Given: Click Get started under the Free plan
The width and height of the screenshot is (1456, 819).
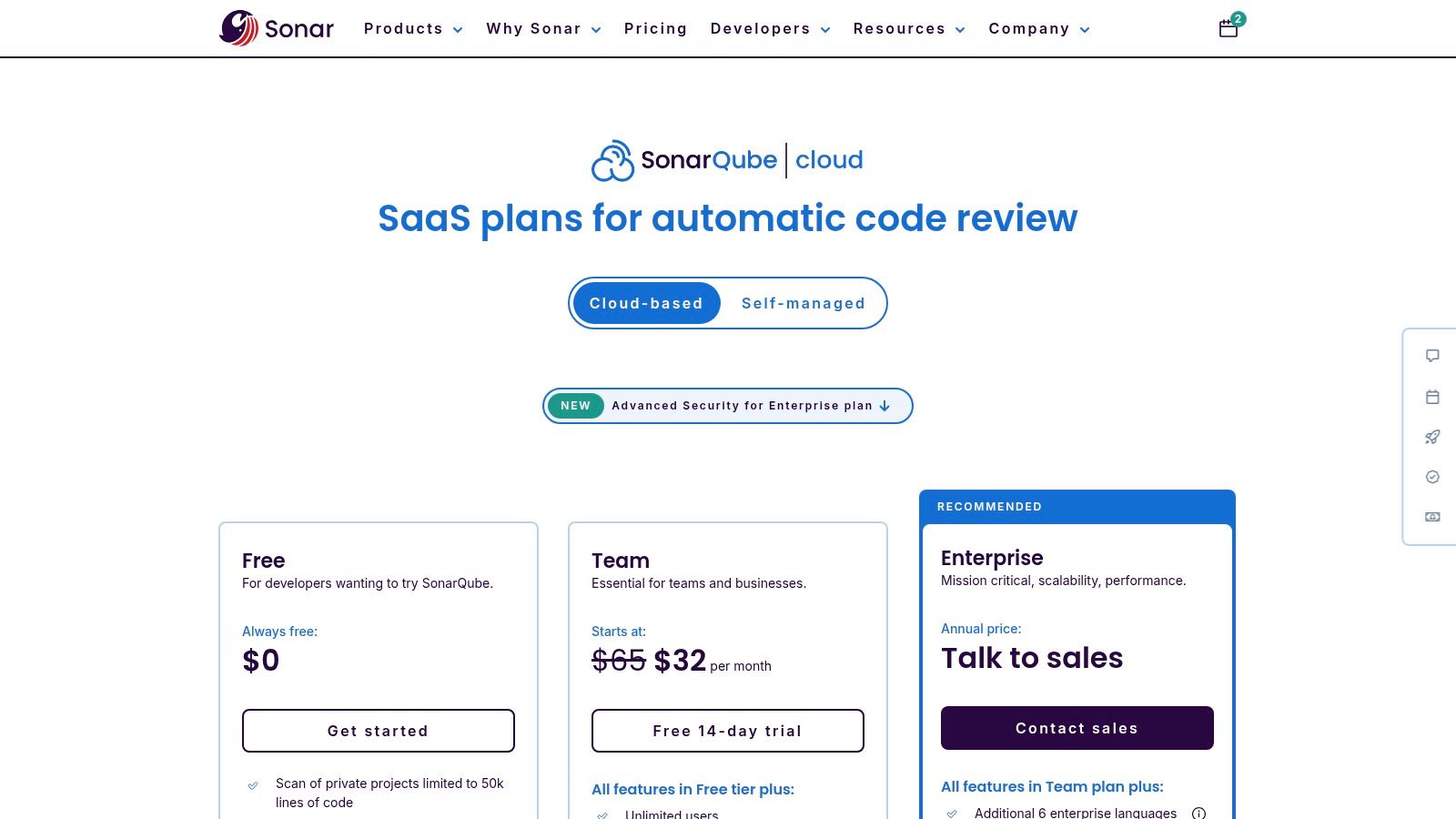Looking at the screenshot, I should pyautogui.click(x=379, y=731).
